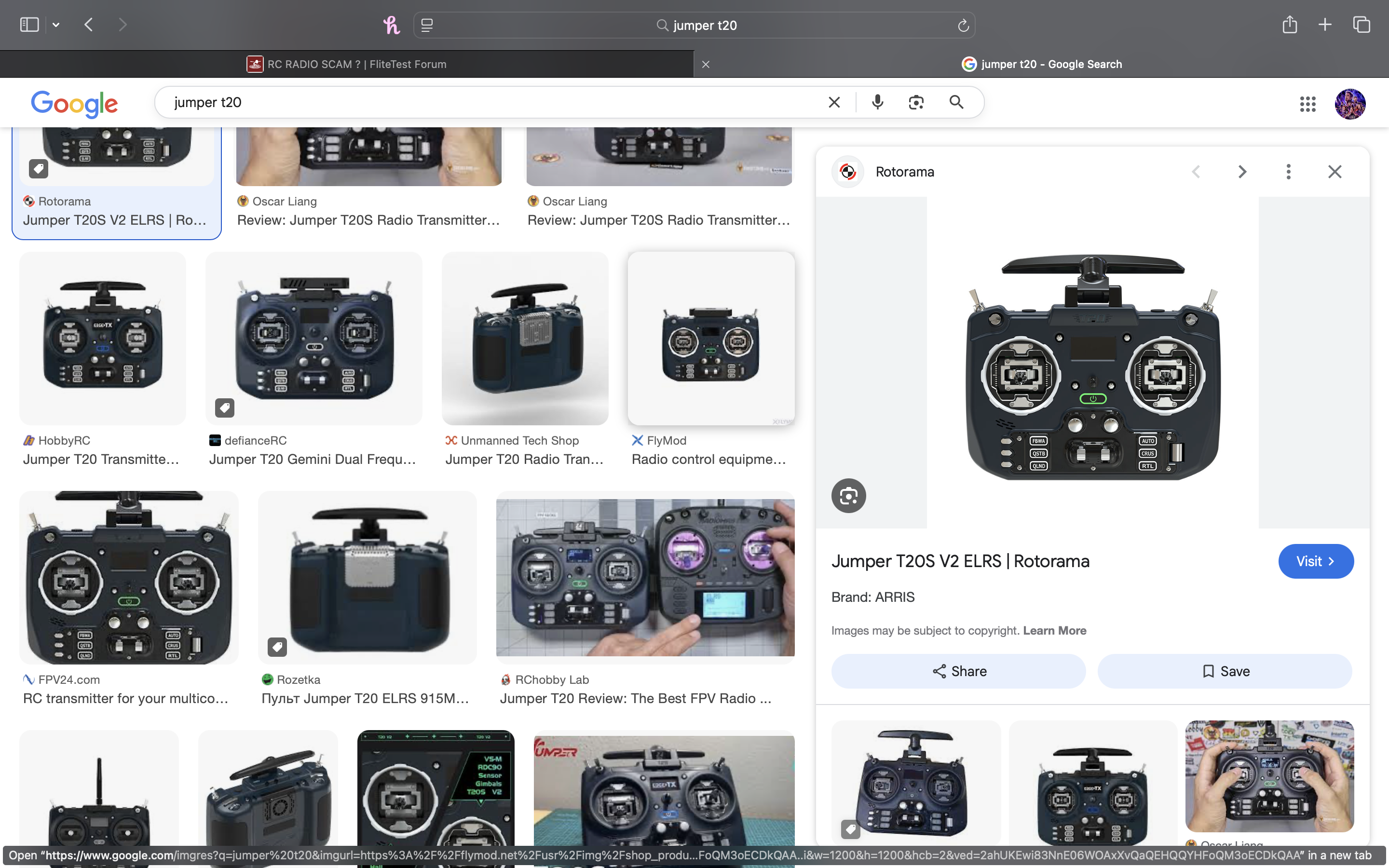
Task: Show the Safari tab overview
Action: pos(1362,24)
